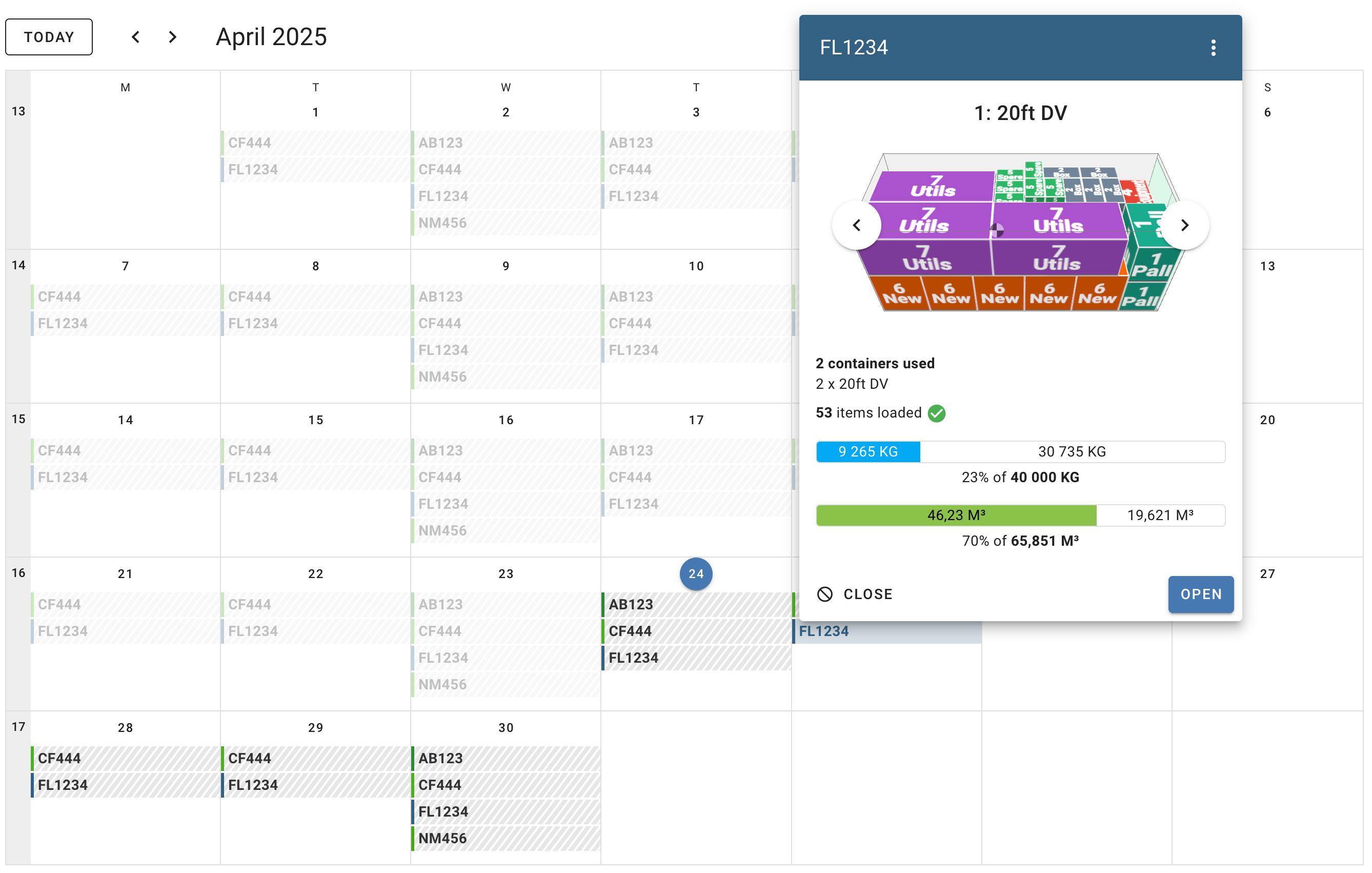Click the prohibition icon next to CLOSE
The height and width of the screenshot is (873, 1372).
coord(824,594)
